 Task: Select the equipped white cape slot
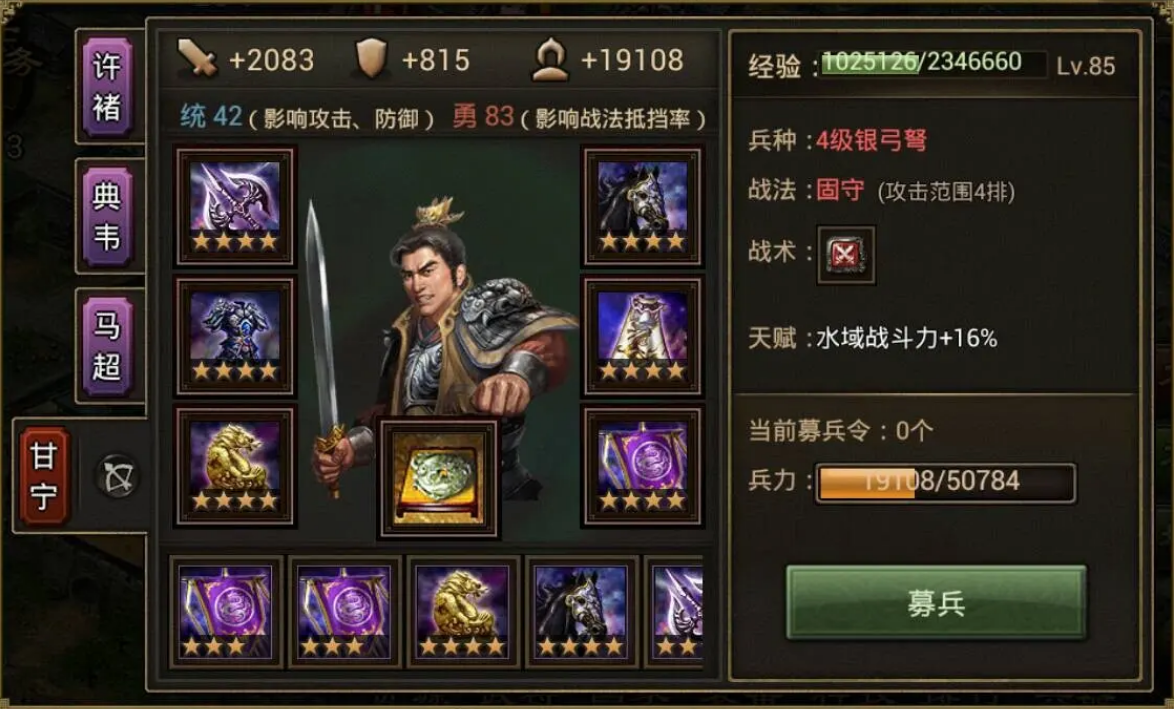(642, 336)
